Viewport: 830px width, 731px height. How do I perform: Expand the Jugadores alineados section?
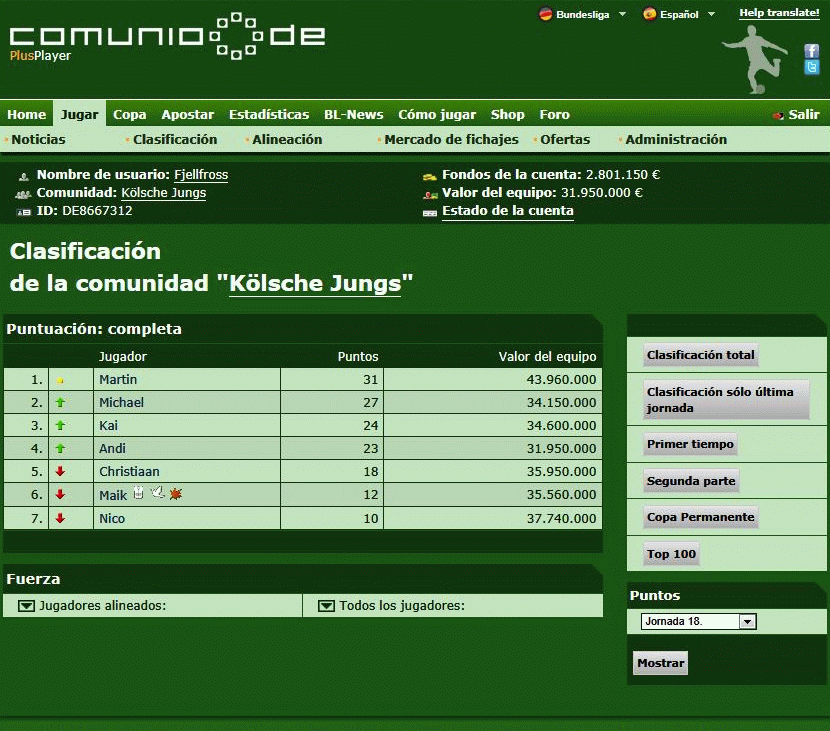click(27, 606)
